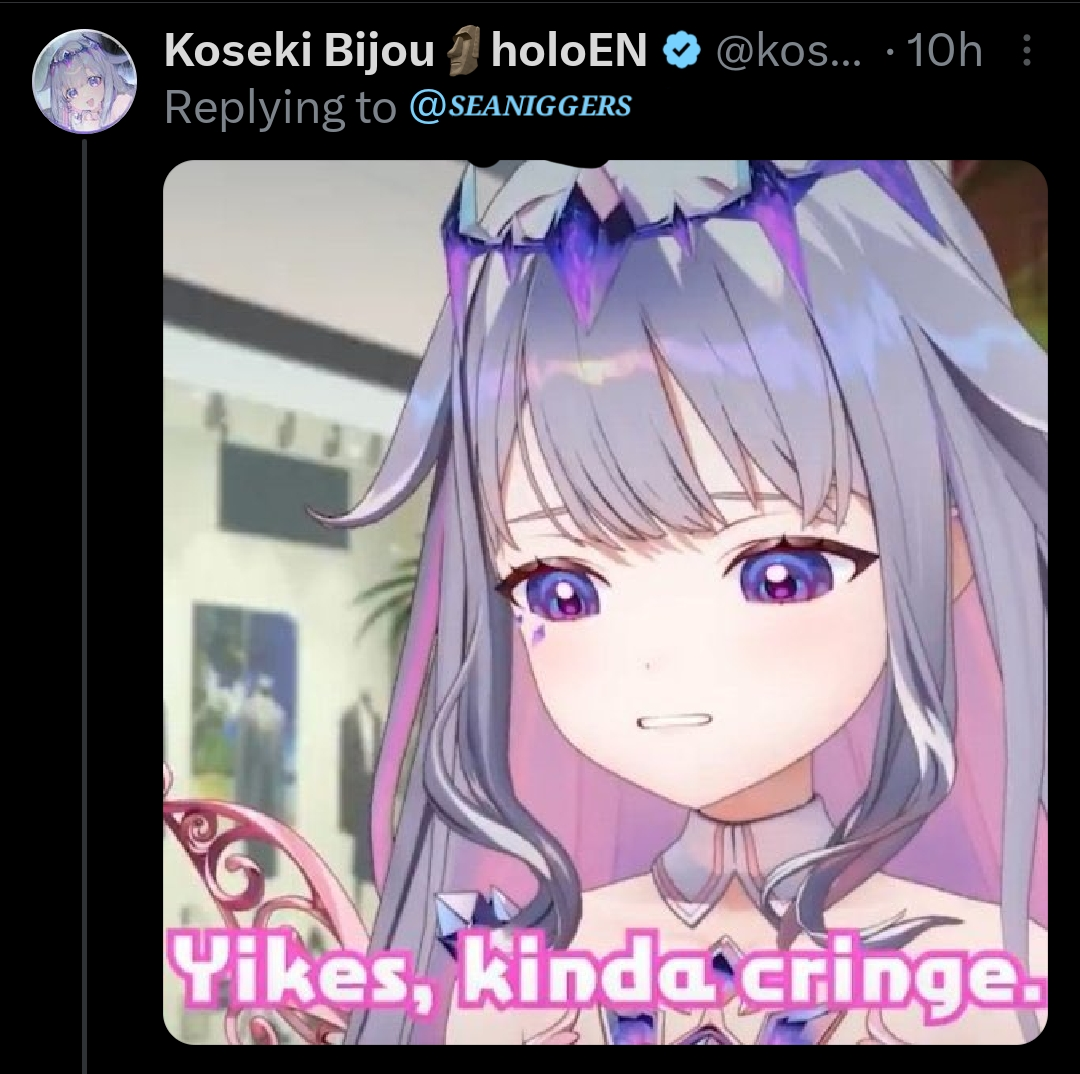Viewport: 1080px width, 1074px height.
Task: Click the gray Replying to label
Action: tap(281, 107)
